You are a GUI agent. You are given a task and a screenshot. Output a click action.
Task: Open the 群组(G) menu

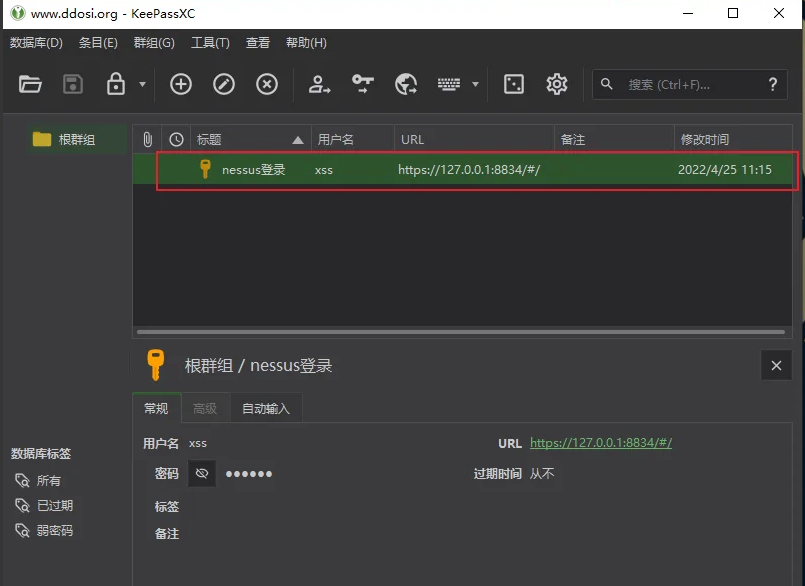click(x=154, y=43)
